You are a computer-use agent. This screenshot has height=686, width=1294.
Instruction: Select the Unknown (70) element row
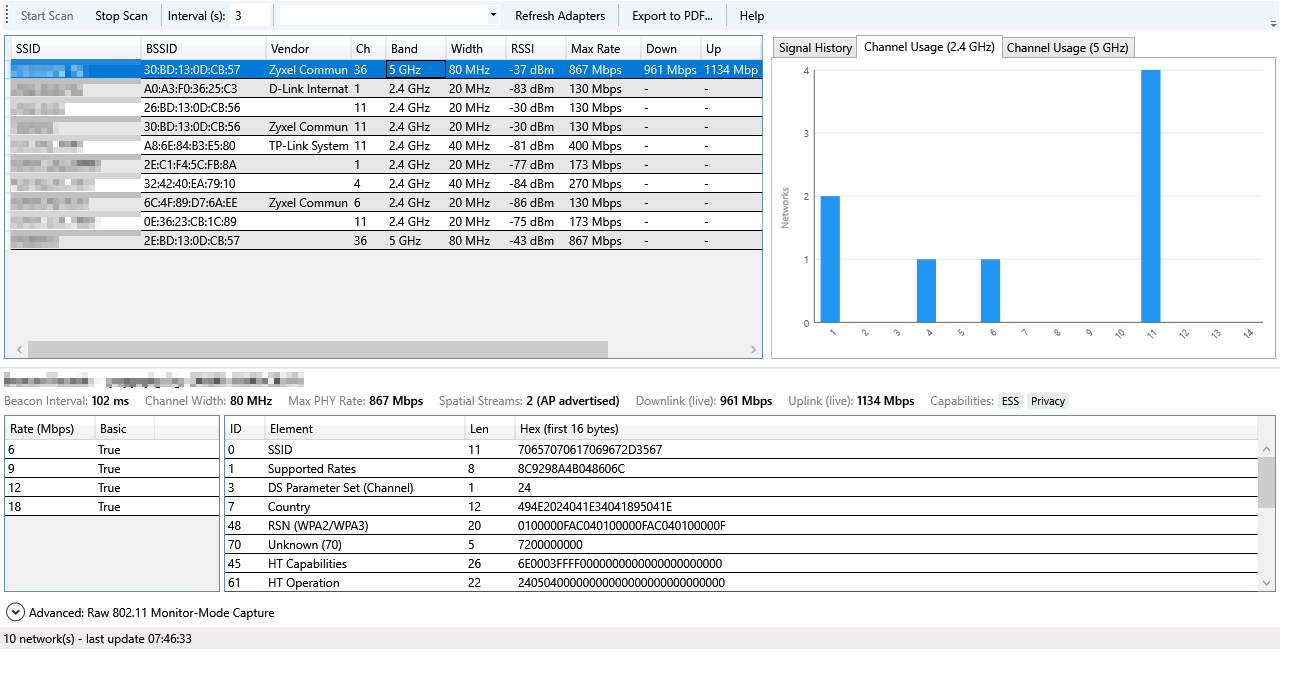741,545
